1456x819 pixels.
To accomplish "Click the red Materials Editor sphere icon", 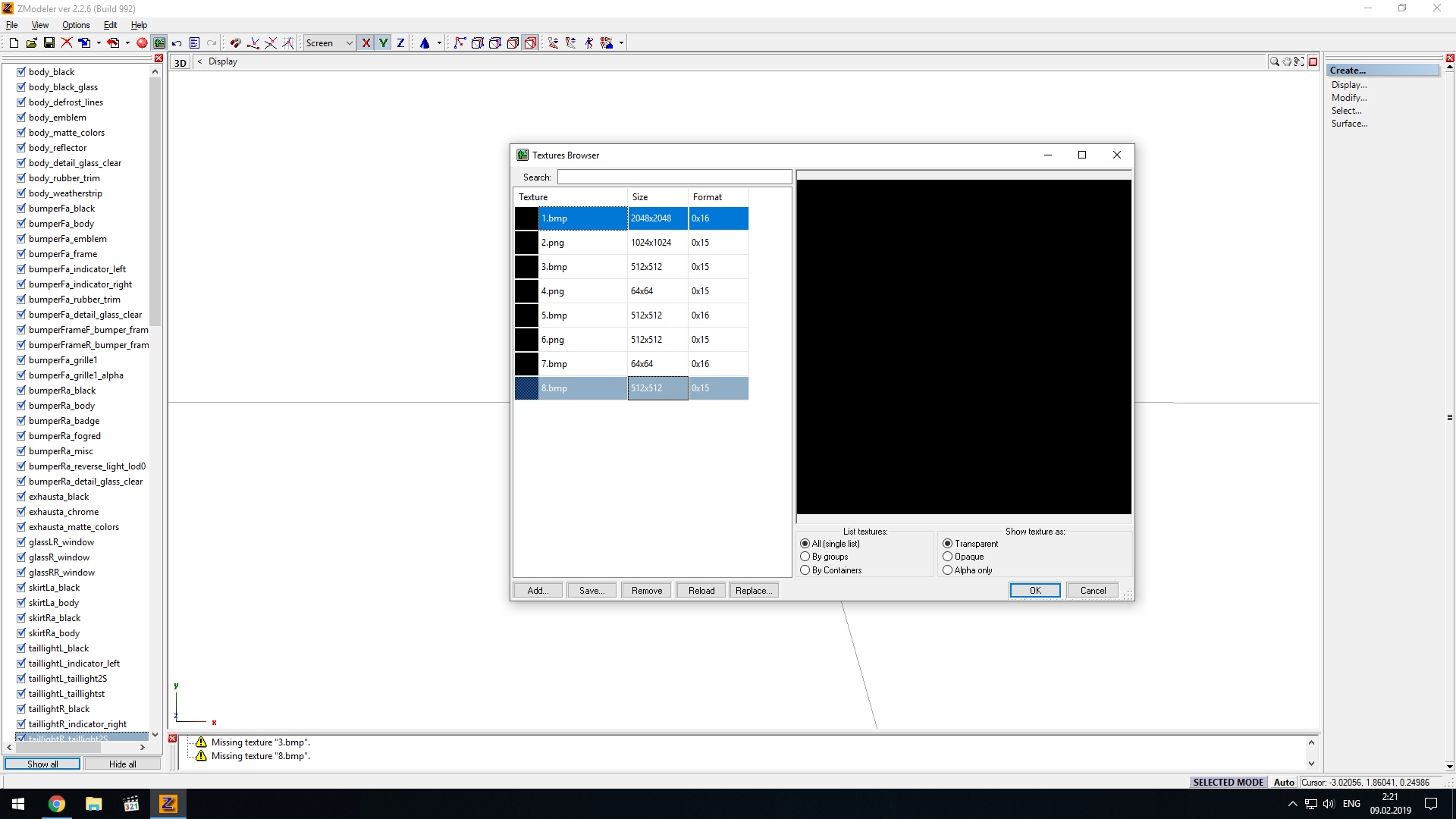I will 142,43.
